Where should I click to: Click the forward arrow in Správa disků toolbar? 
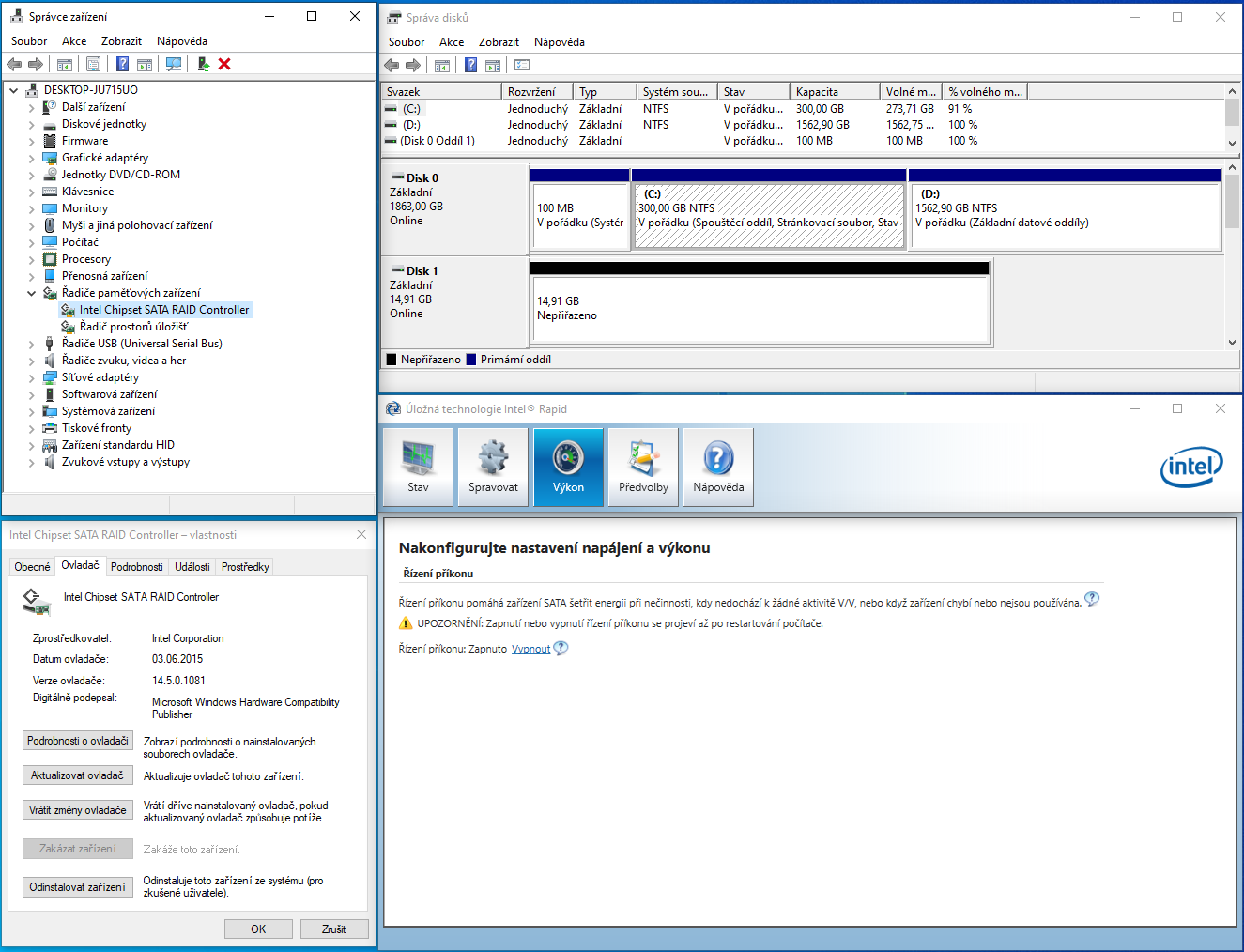coord(413,65)
